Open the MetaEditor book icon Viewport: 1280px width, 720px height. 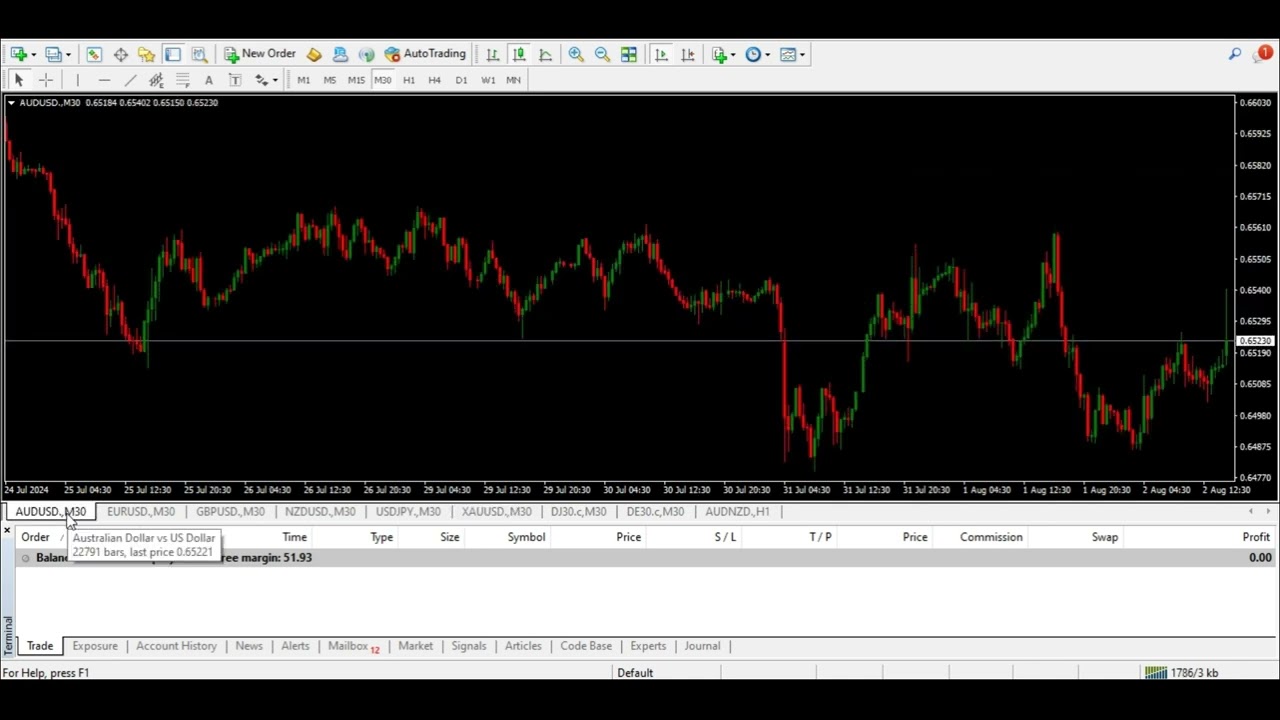[x=314, y=54]
